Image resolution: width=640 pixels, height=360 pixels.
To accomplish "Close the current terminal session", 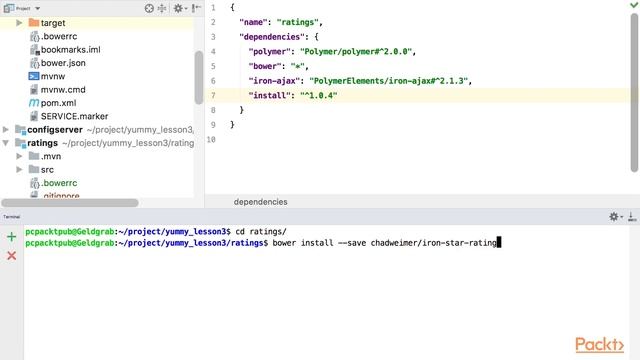I will [11, 256].
